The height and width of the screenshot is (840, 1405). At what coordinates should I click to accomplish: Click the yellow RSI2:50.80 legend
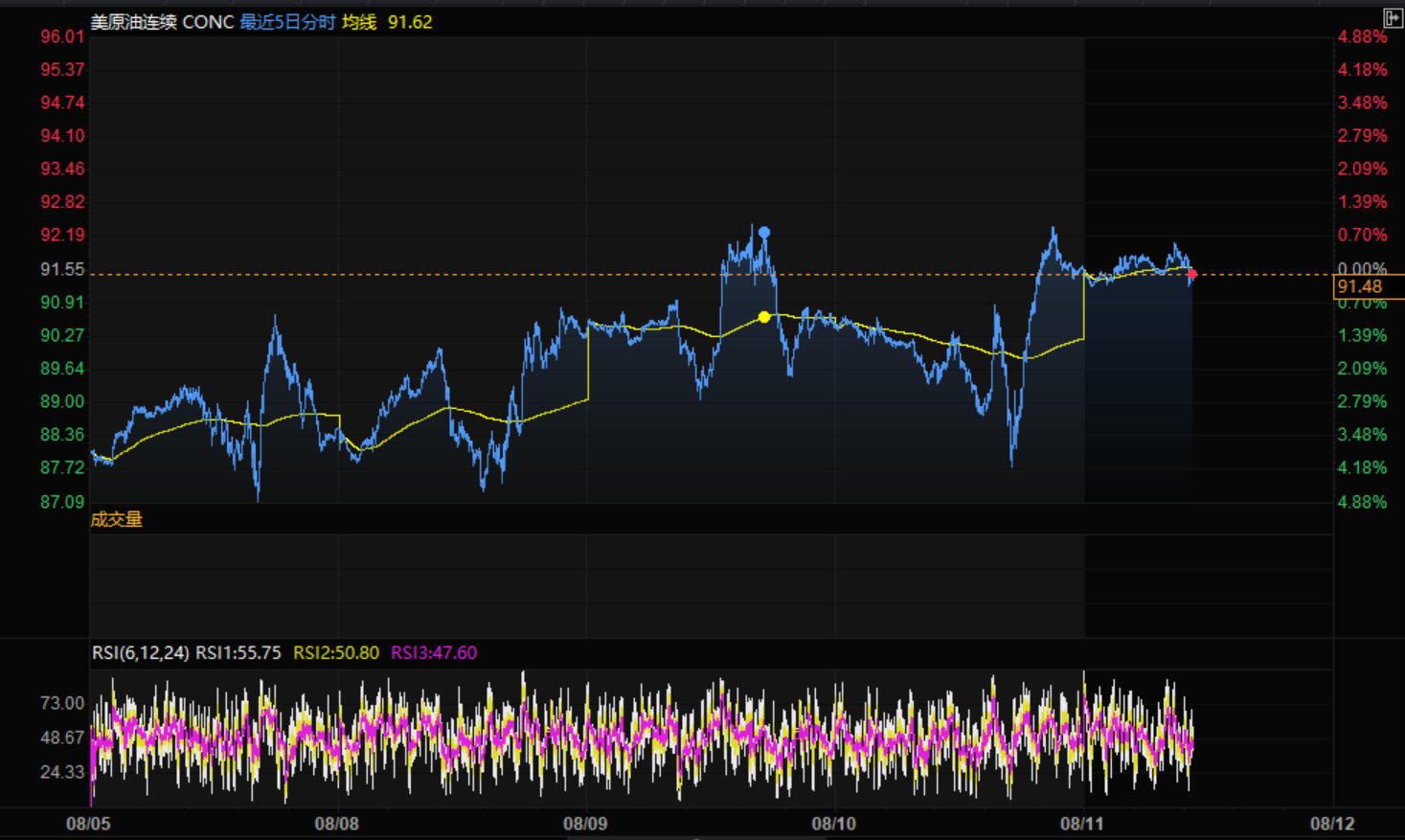(336, 653)
